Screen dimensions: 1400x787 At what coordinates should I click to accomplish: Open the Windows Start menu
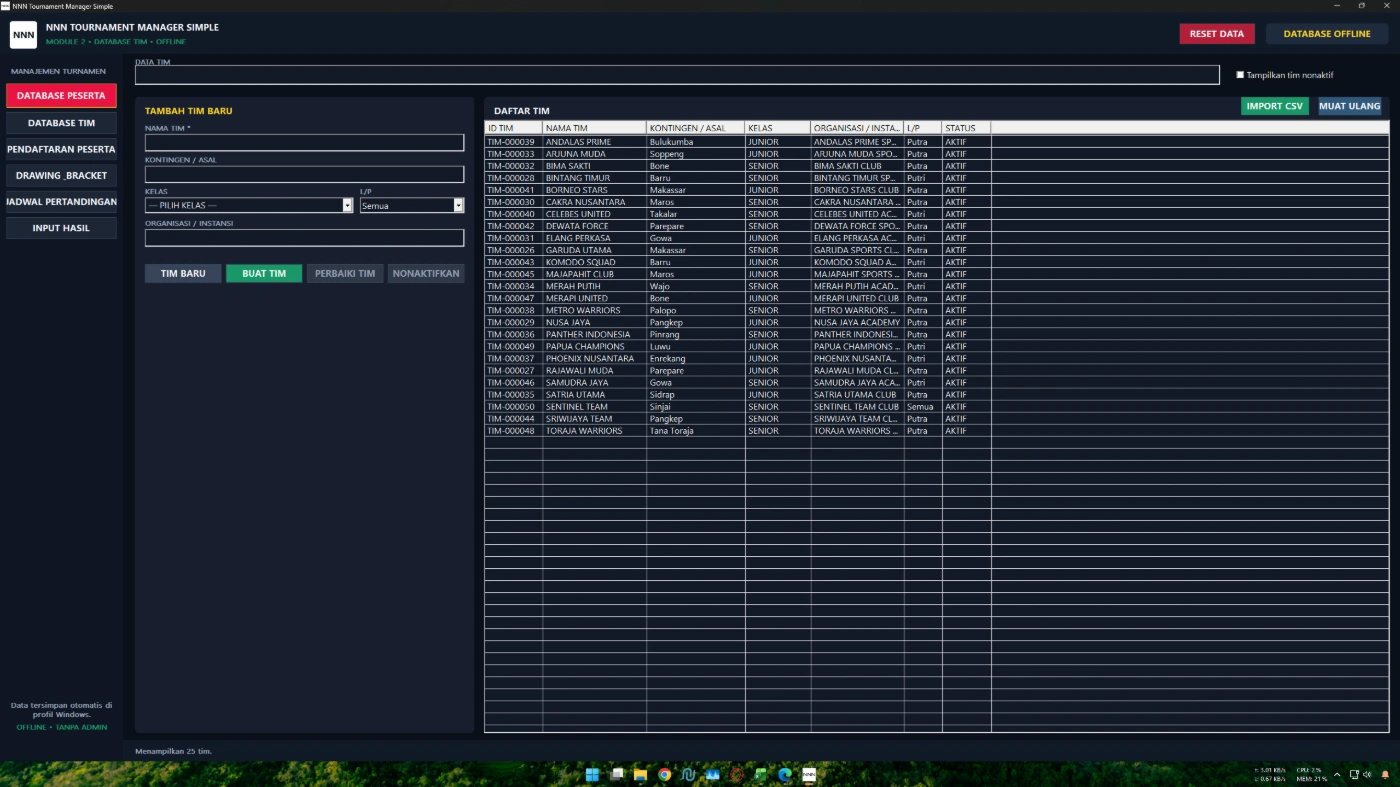[592, 774]
